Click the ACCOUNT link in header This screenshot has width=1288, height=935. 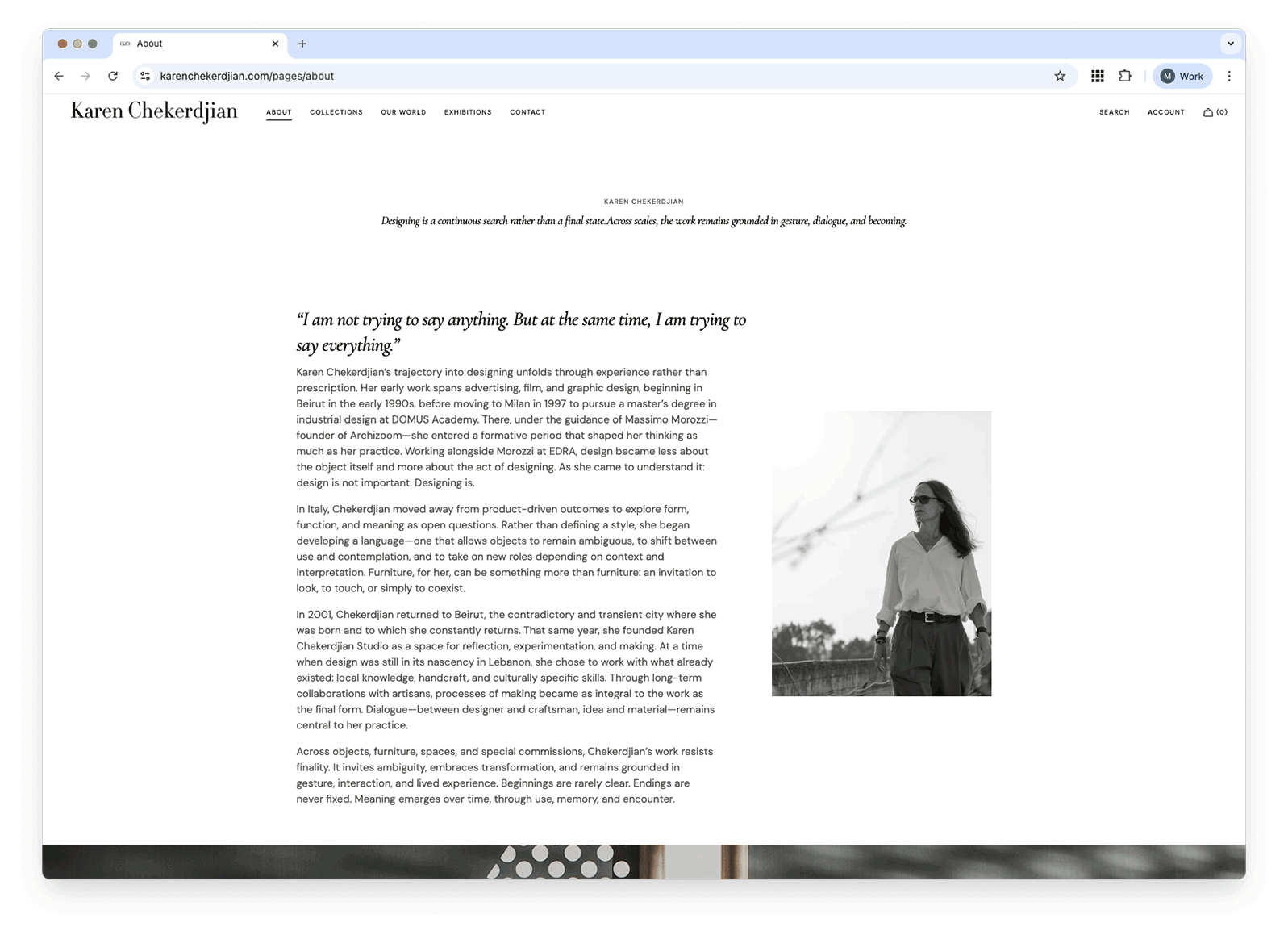1165,112
